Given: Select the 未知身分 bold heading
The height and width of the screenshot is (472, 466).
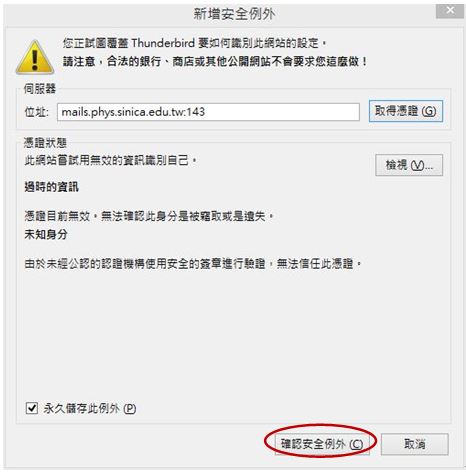Looking at the screenshot, I should point(46,235).
